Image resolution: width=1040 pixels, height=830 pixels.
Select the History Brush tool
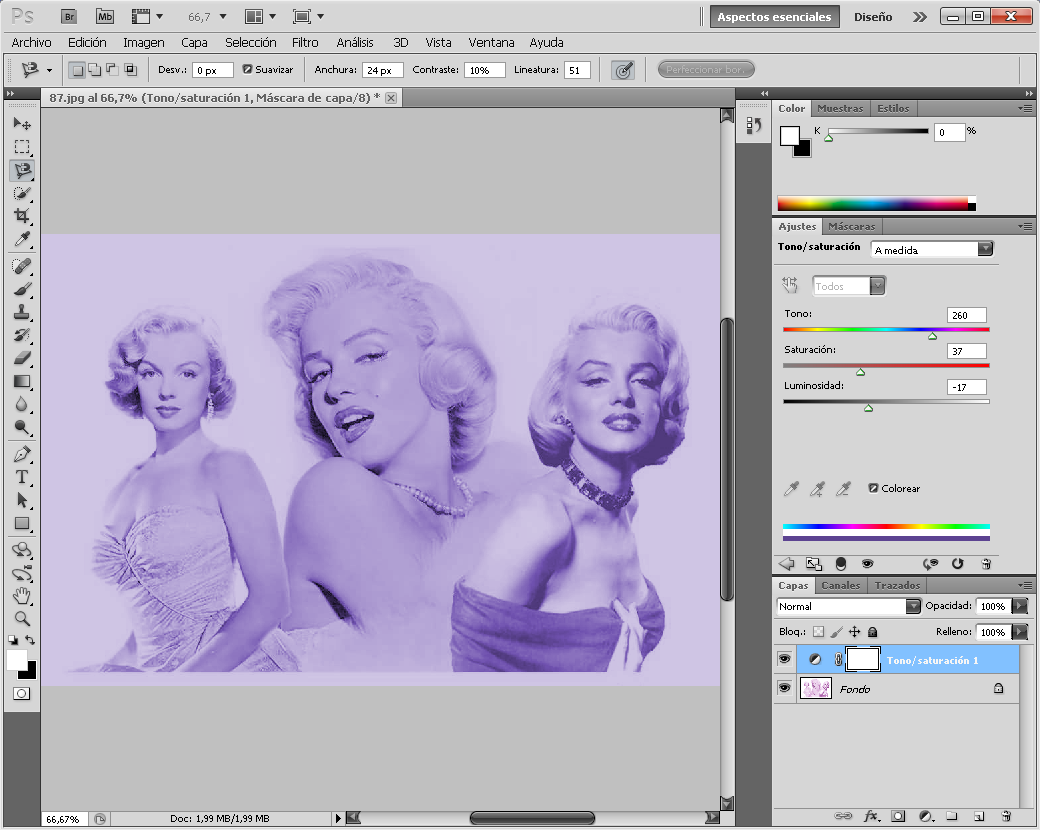point(22,335)
